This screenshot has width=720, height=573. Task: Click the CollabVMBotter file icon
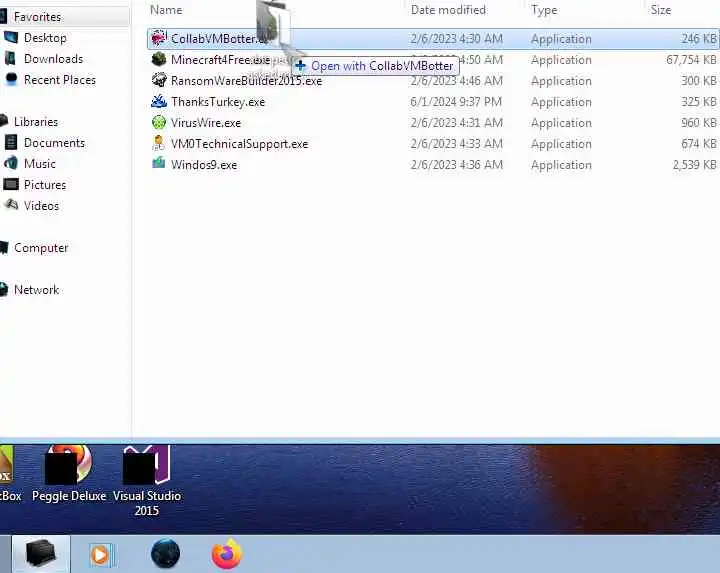159,38
